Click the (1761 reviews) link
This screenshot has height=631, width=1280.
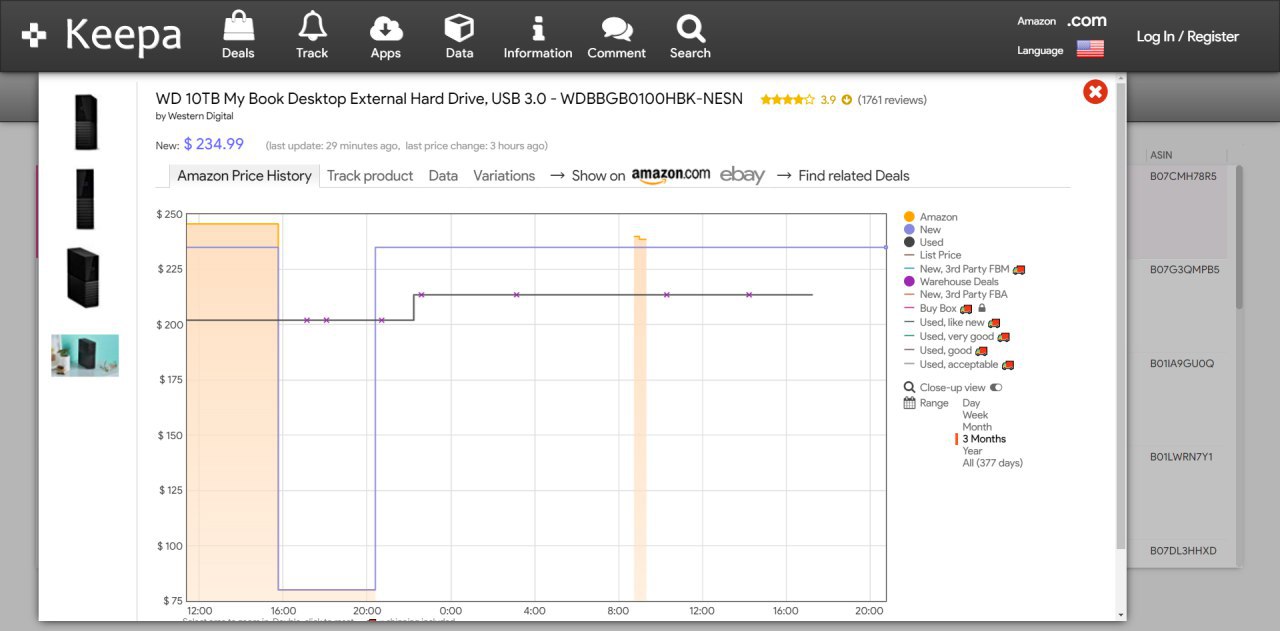click(892, 100)
